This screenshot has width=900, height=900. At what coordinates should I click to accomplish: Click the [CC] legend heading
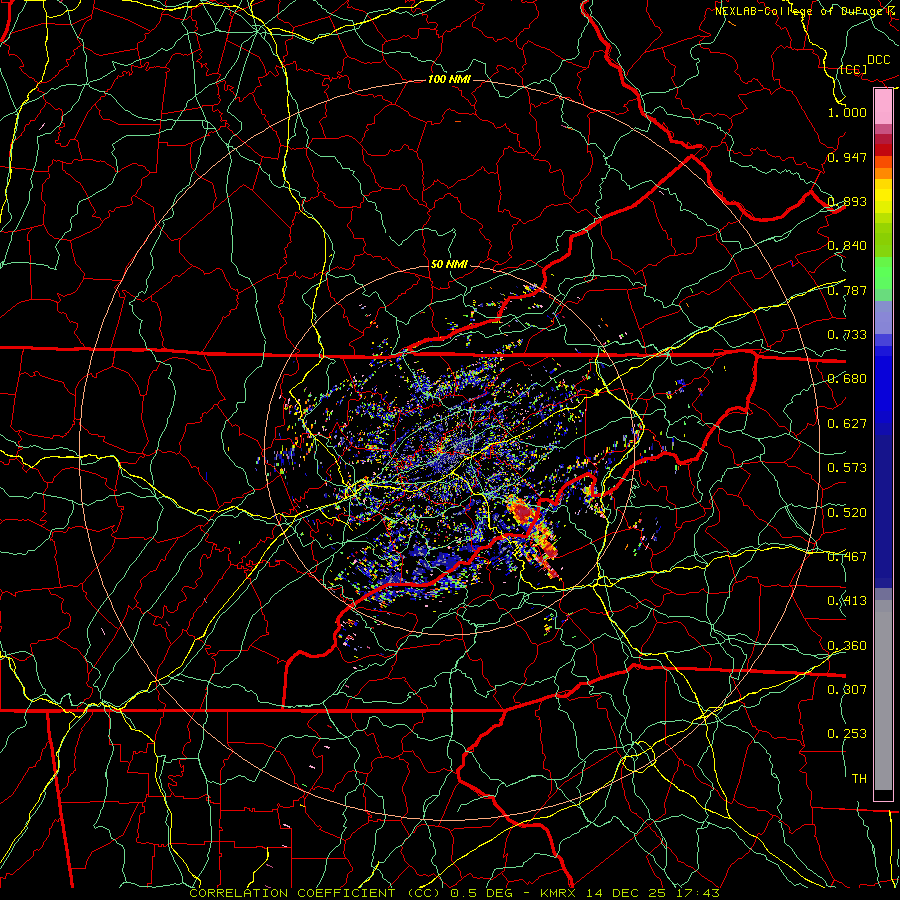coord(853,70)
